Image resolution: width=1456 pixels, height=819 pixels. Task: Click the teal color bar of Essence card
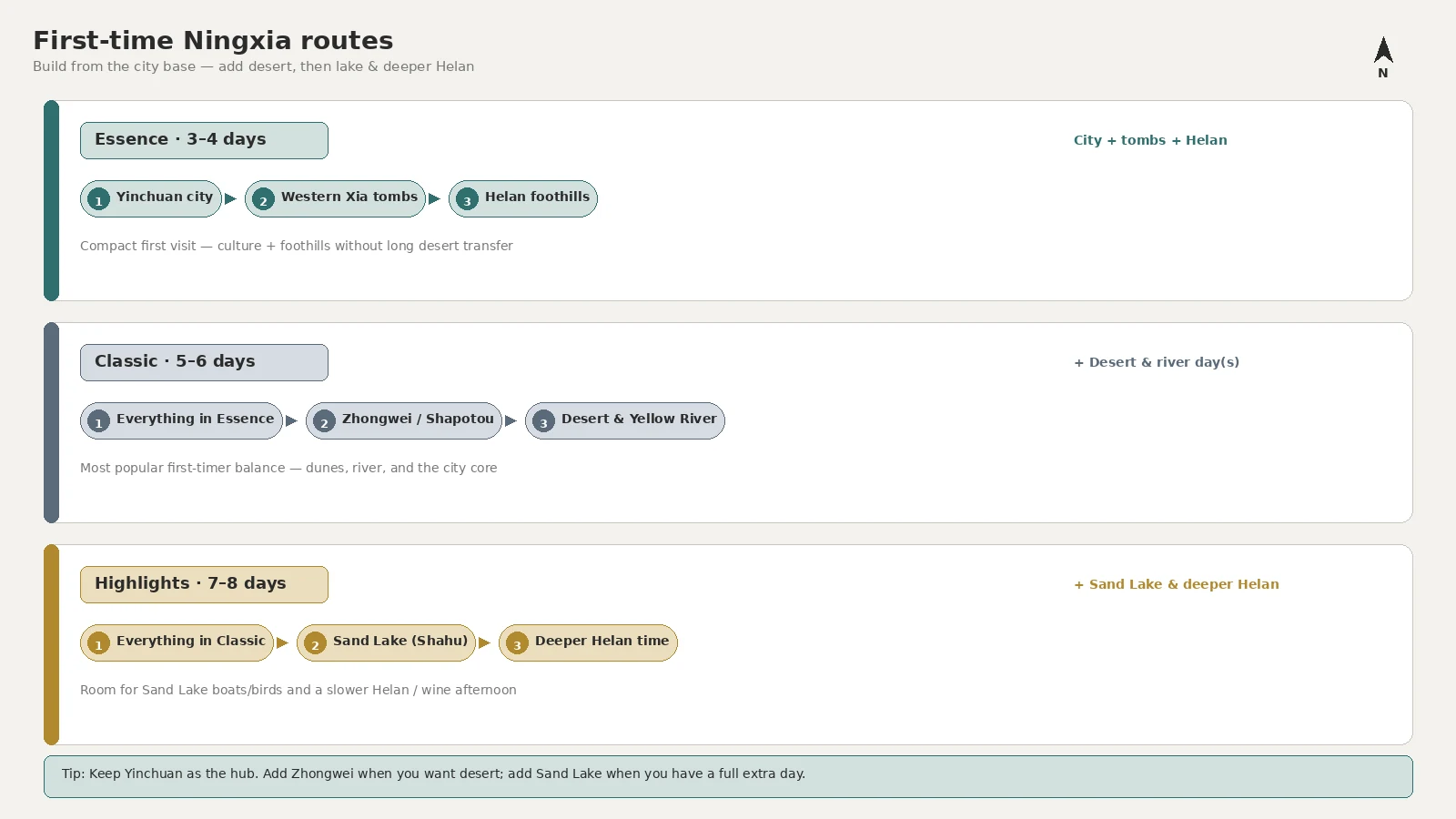(51, 200)
